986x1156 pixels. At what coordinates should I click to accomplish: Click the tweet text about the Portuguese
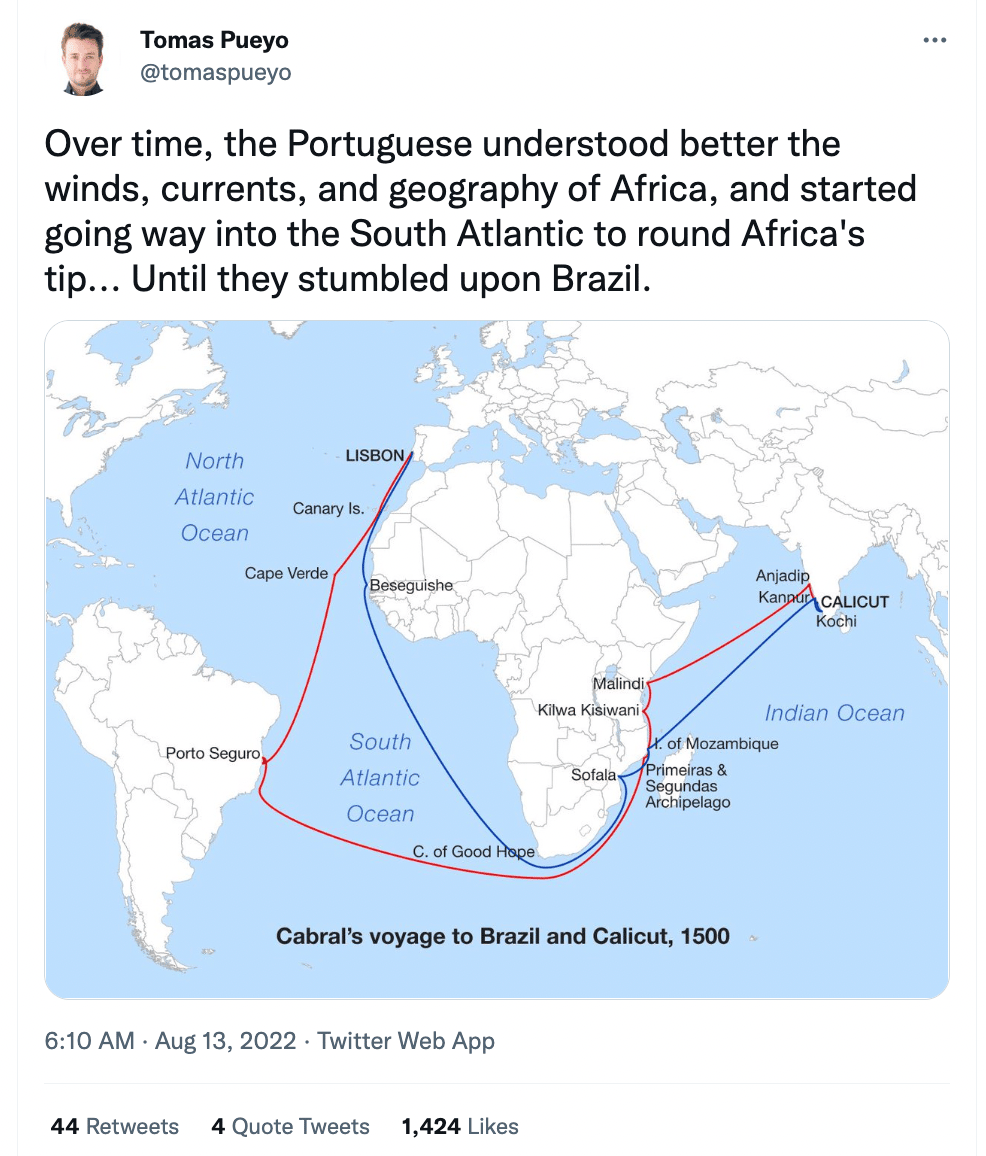click(479, 211)
